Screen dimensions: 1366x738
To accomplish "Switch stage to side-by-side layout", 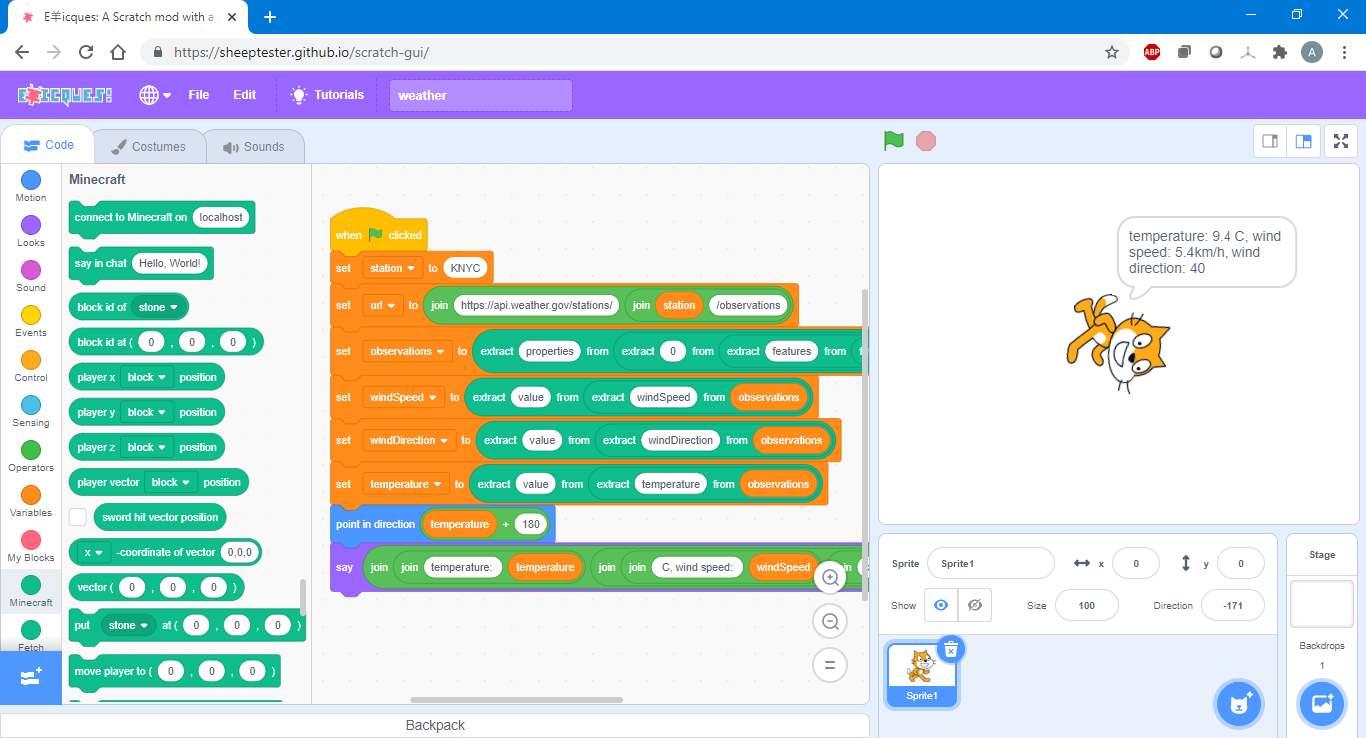I will 1303,141.
